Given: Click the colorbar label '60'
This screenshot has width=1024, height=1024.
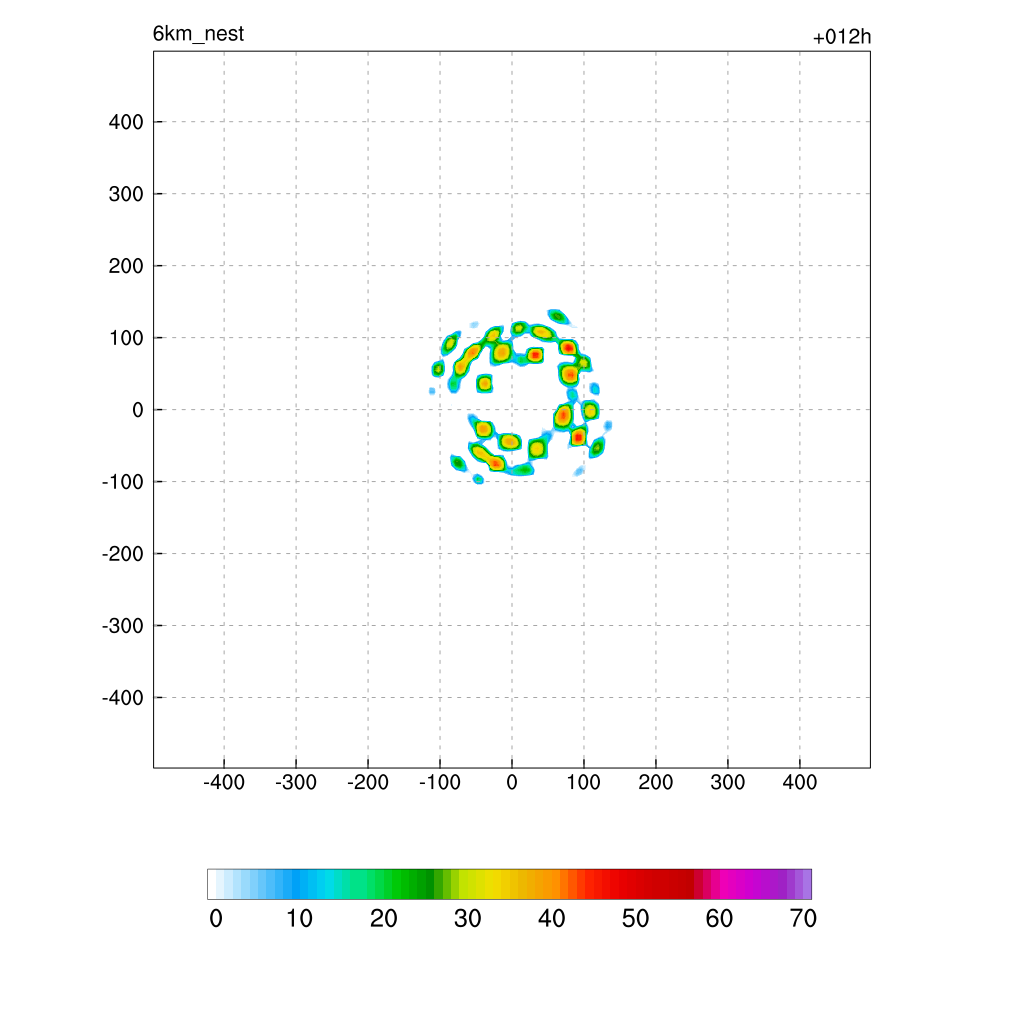Looking at the screenshot, I should (x=719, y=919).
